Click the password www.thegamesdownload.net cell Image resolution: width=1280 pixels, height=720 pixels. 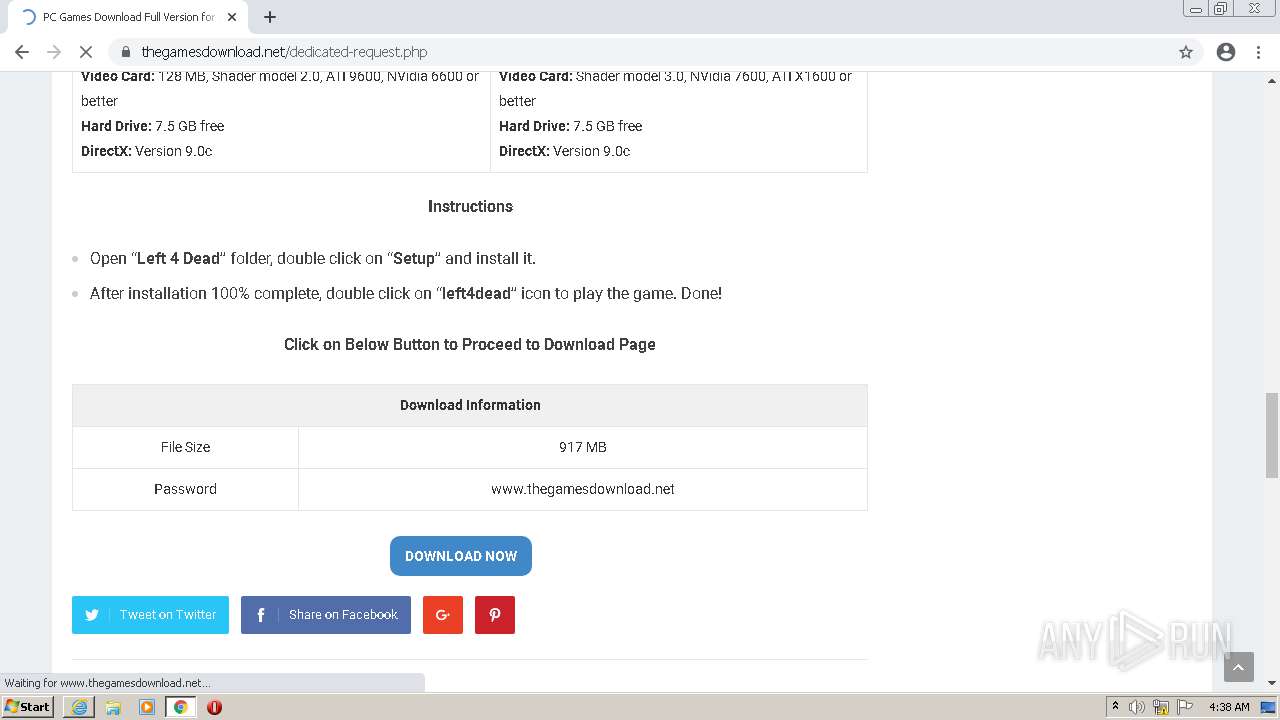pyautogui.click(x=583, y=489)
